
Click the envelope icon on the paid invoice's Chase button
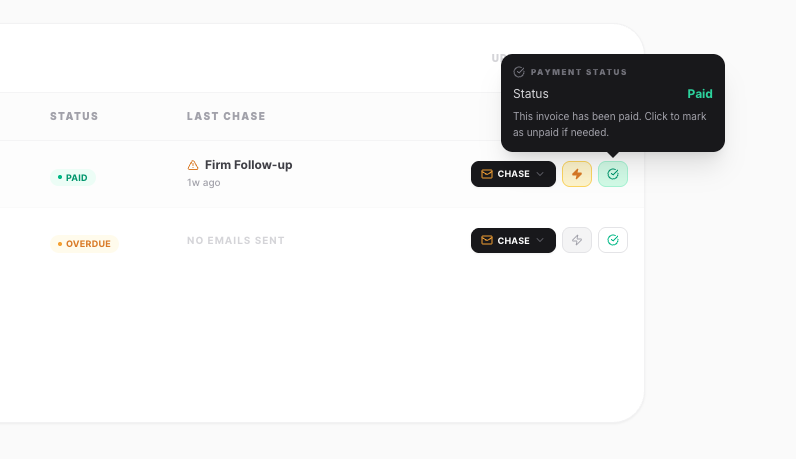pyautogui.click(x=487, y=174)
